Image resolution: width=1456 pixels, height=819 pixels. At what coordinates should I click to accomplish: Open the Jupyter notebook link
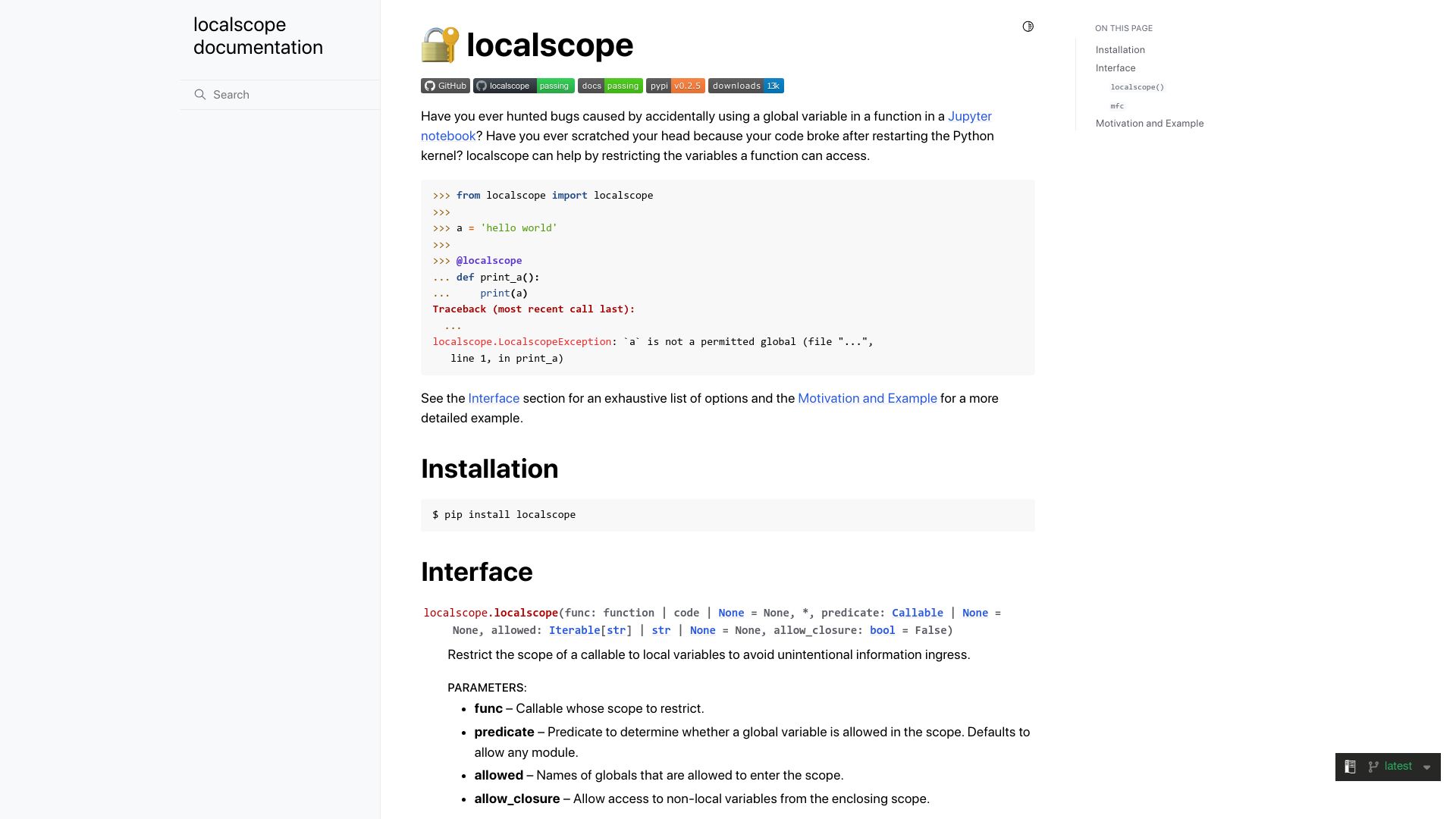click(970, 116)
